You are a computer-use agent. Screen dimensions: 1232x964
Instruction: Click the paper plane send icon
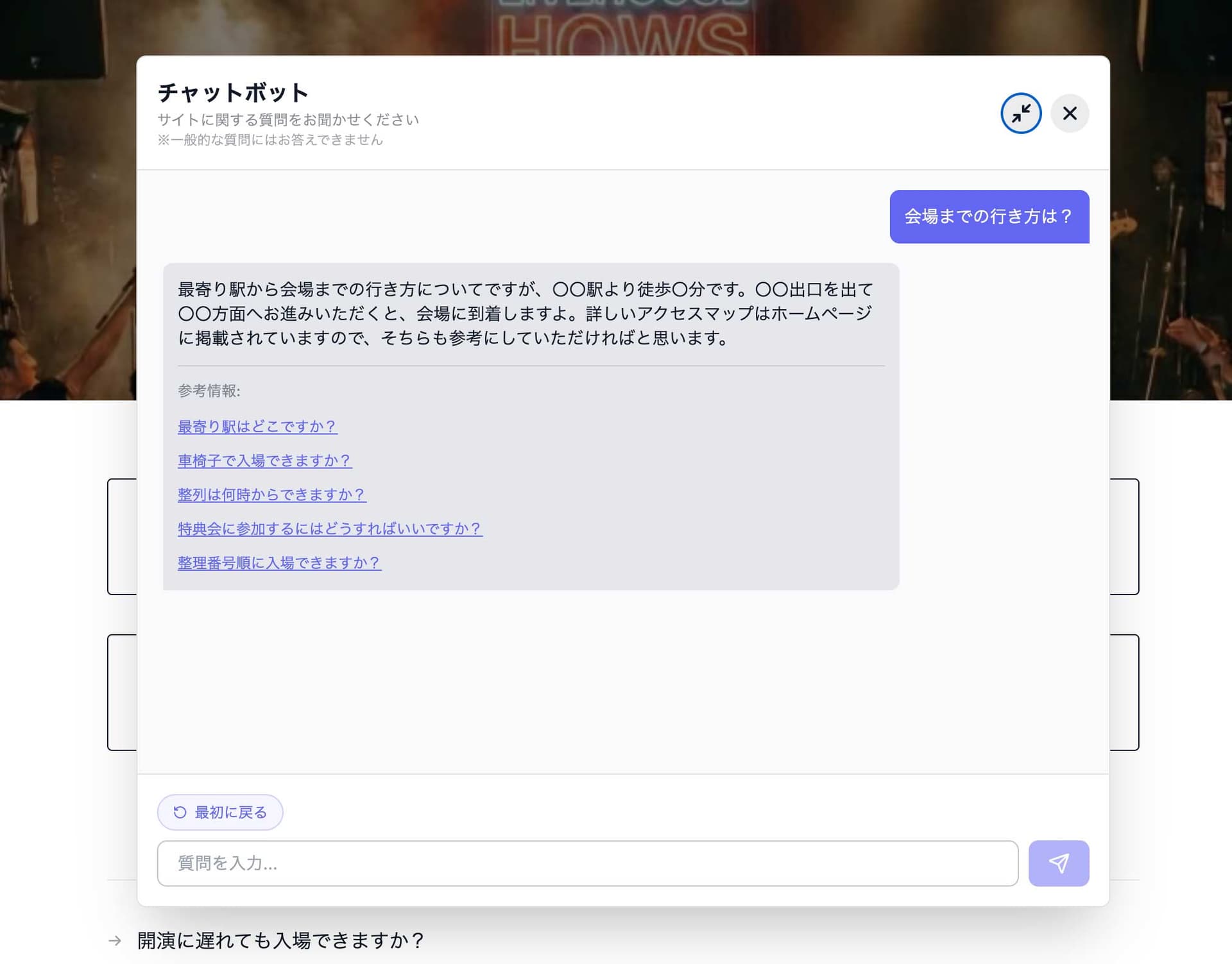pyautogui.click(x=1059, y=863)
